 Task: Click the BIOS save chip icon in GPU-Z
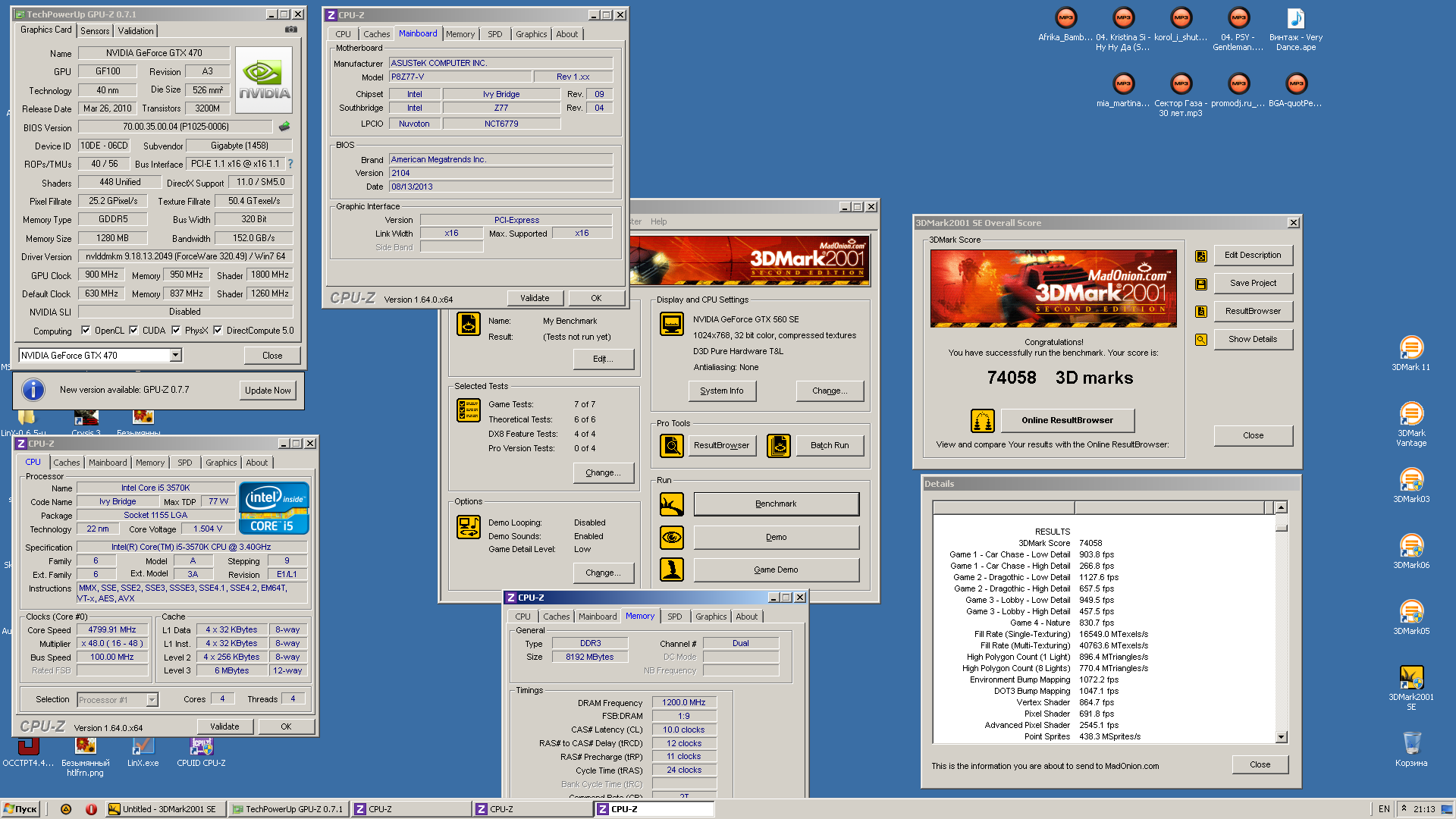pyautogui.click(x=284, y=127)
